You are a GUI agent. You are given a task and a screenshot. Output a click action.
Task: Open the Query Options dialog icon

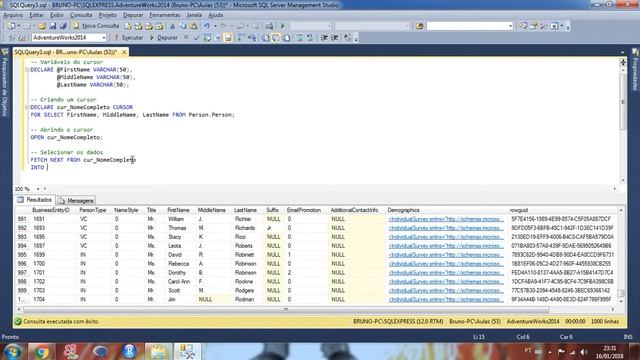(218, 38)
